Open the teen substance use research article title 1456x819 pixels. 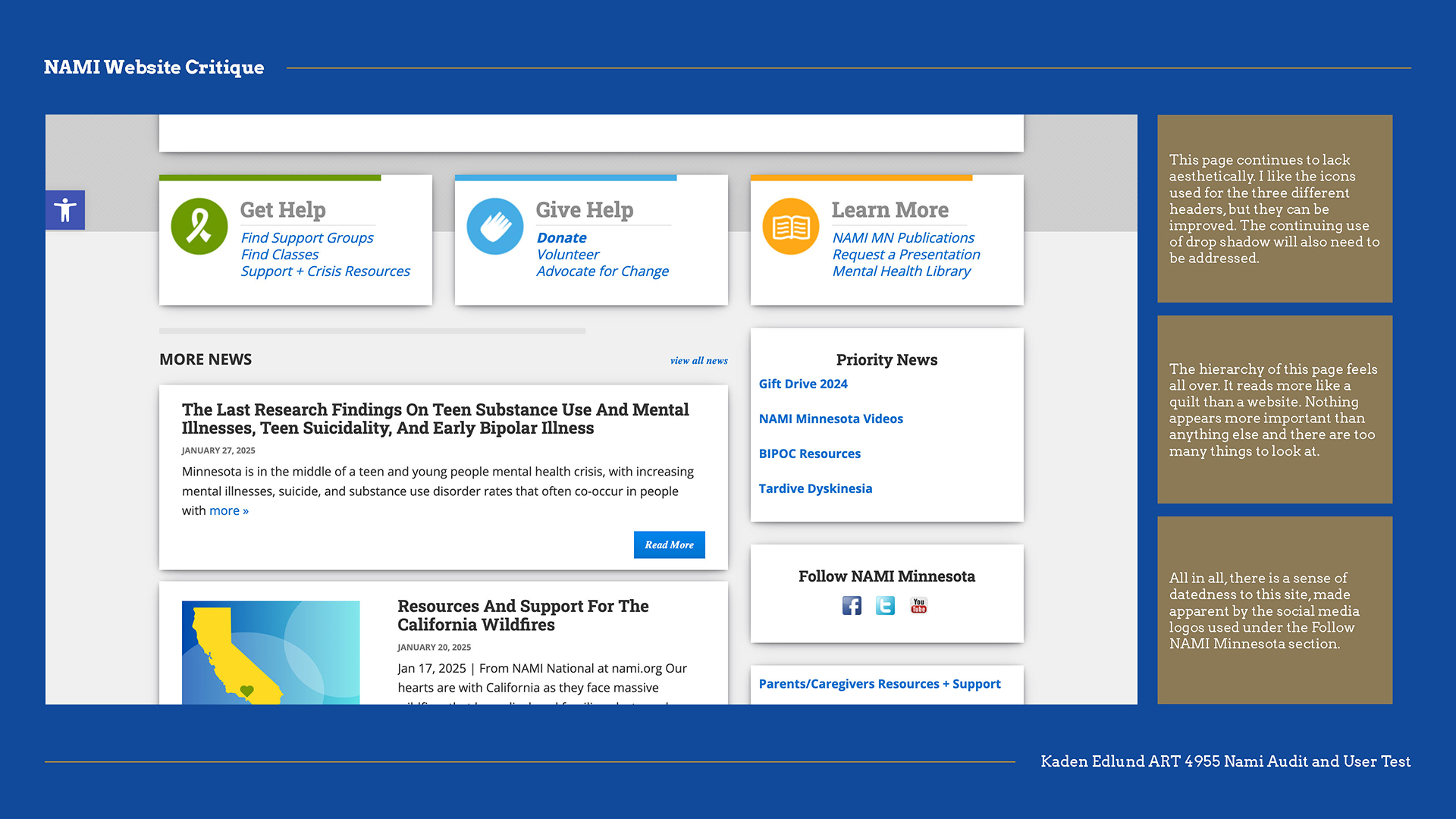pyautogui.click(x=435, y=419)
